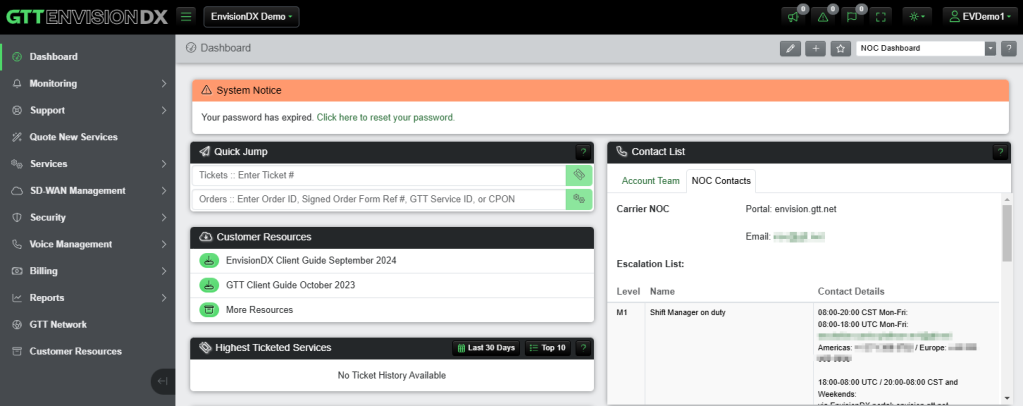This screenshot has height=406, width=1023.
Task: Select the NOC Contacts tab
Action: 721,181
